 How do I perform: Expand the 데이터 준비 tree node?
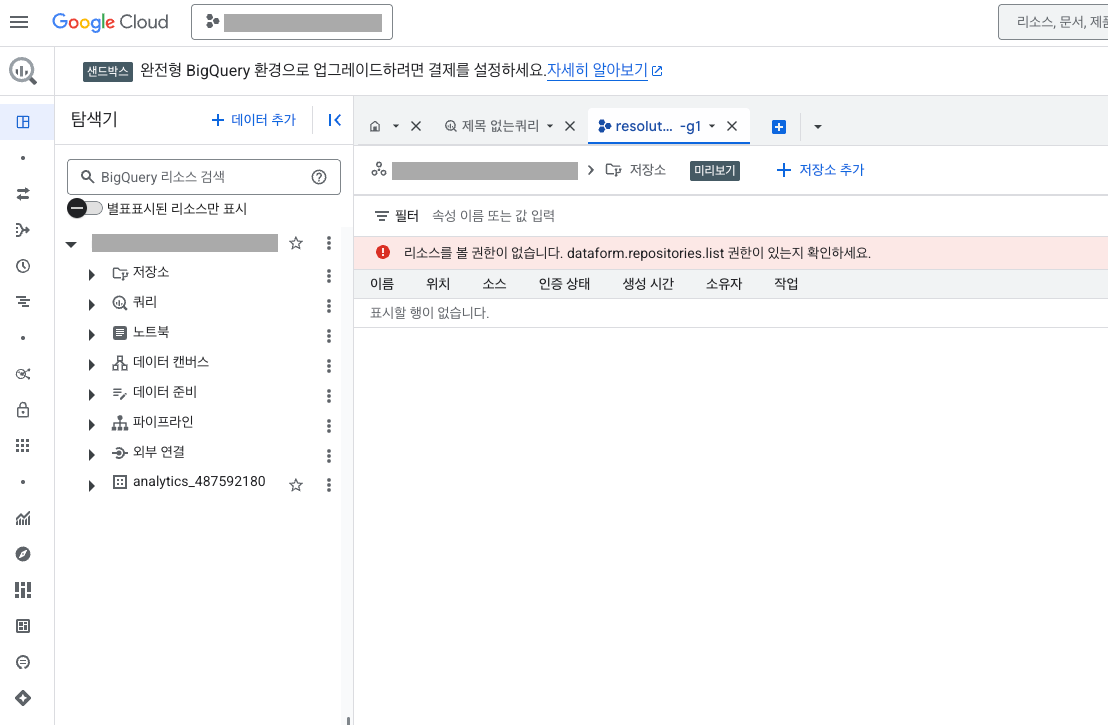coord(91,394)
